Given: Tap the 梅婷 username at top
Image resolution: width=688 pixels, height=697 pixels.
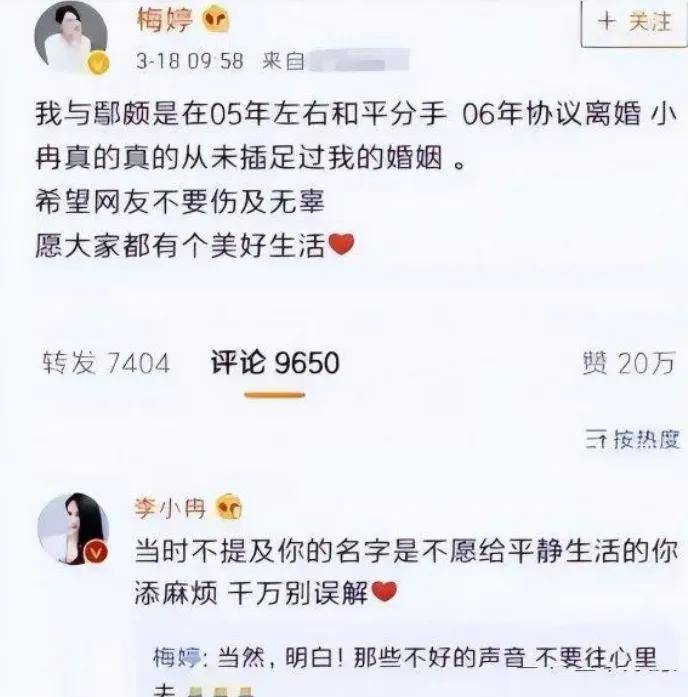Looking at the screenshot, I should pos(164,20).
